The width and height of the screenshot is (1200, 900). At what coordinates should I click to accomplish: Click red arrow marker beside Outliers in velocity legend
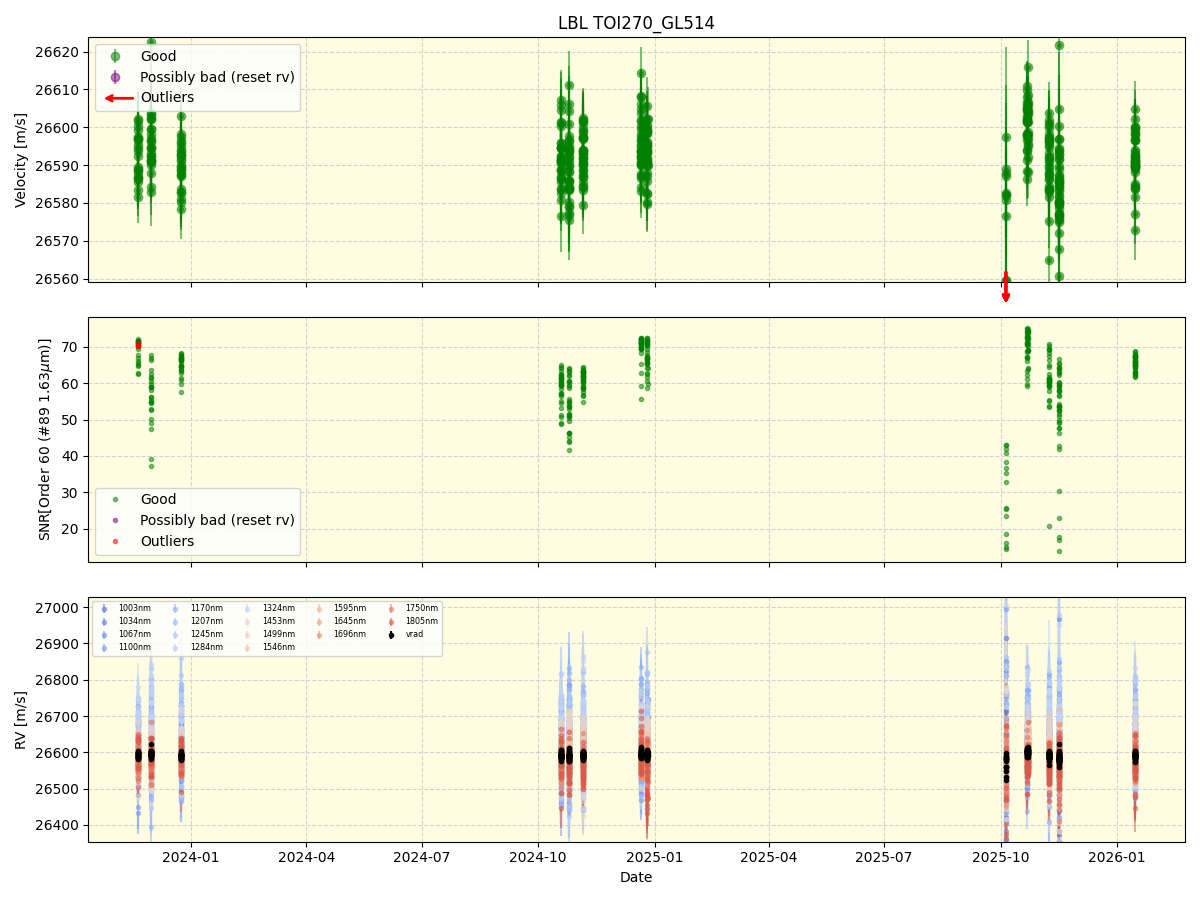point(119,98)
